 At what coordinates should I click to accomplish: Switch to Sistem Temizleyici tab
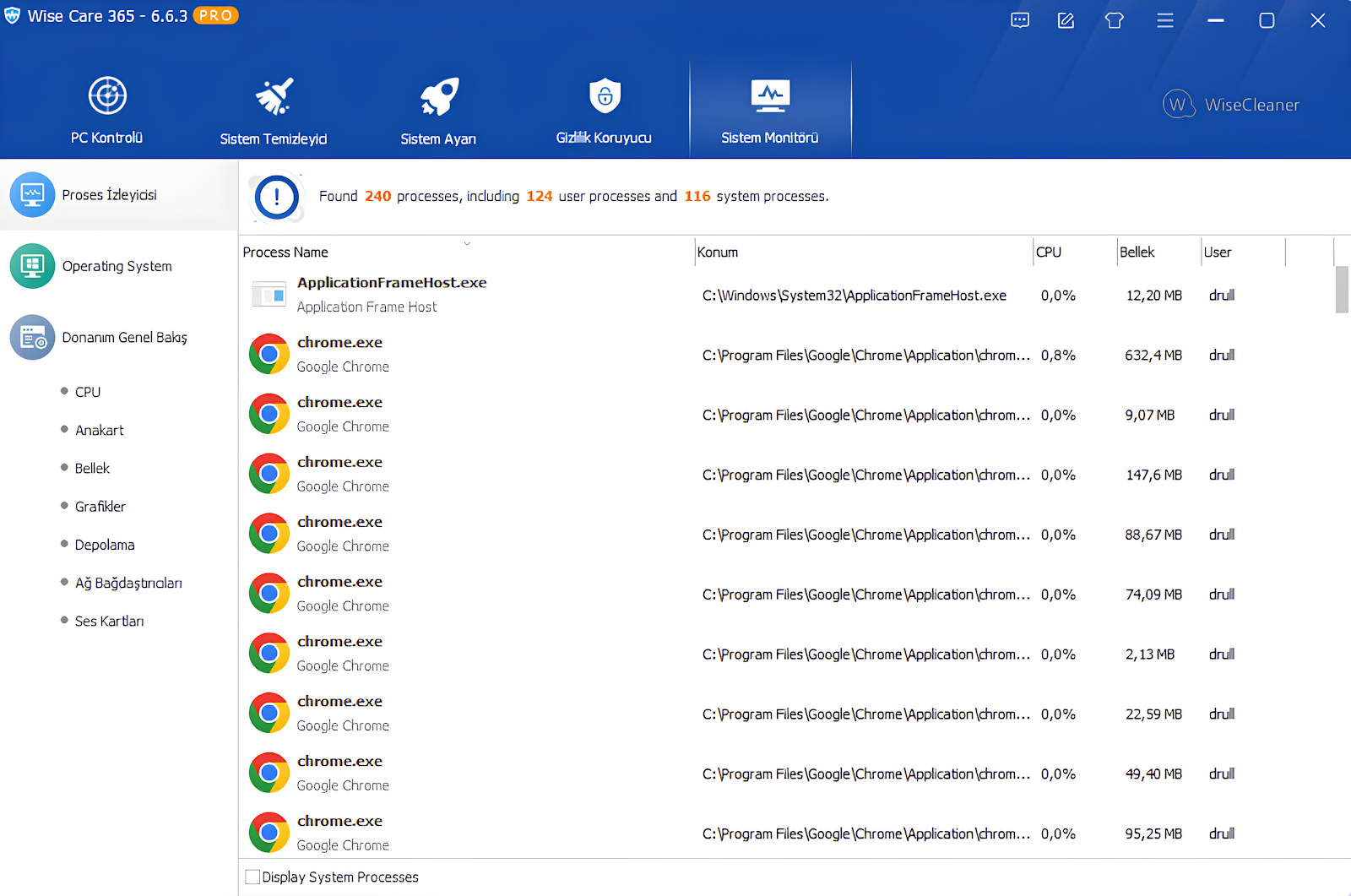click(274, 109)
